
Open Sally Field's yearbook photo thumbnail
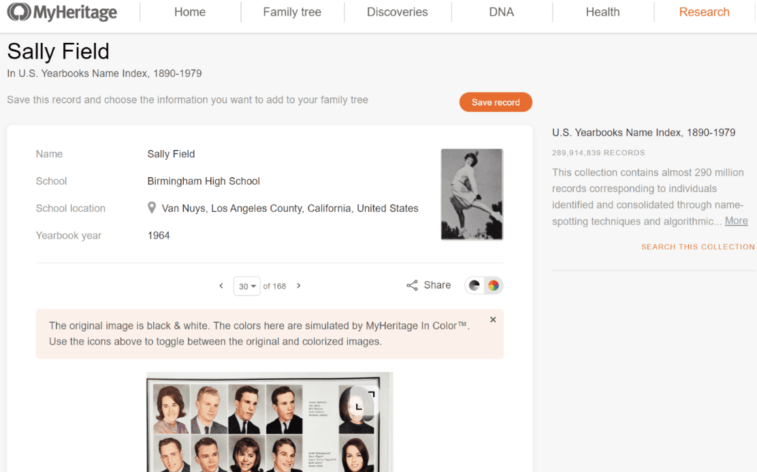pyautogui.click(x=471, y=194)
